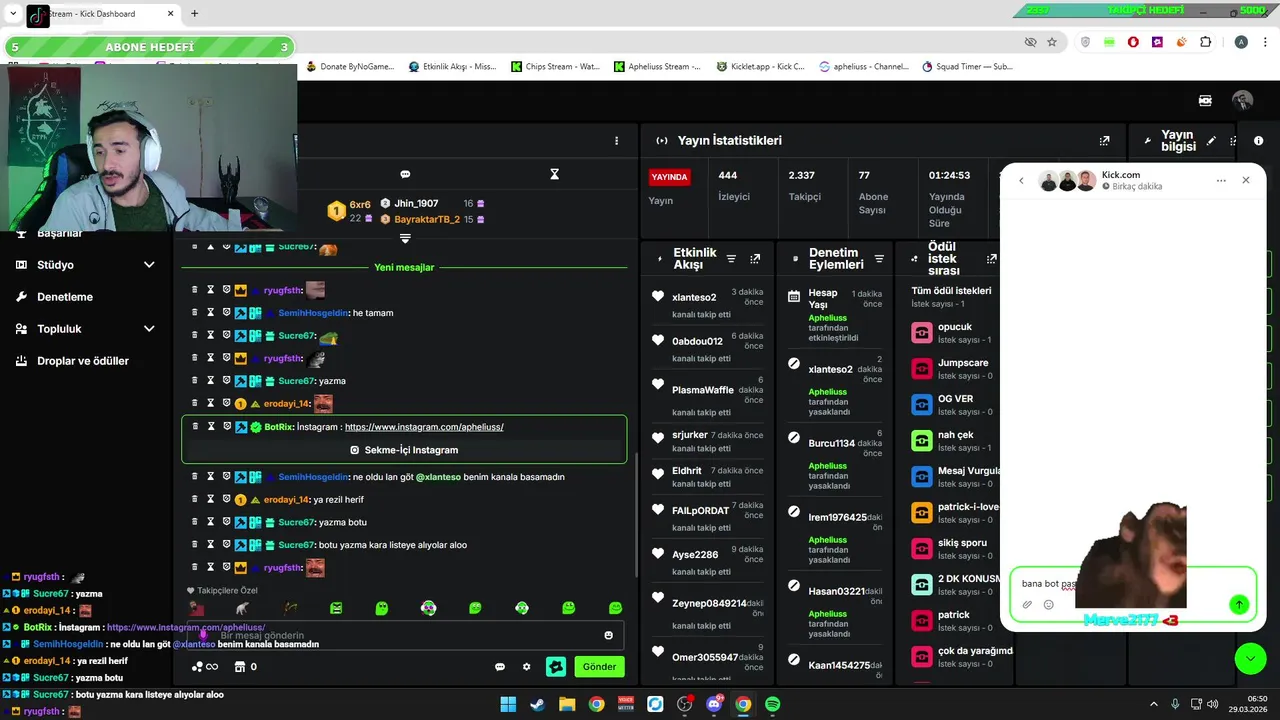
Task: Pop out the Etkinlik Akışı panel
Action: pyautogui.click(x=755, y=259)
